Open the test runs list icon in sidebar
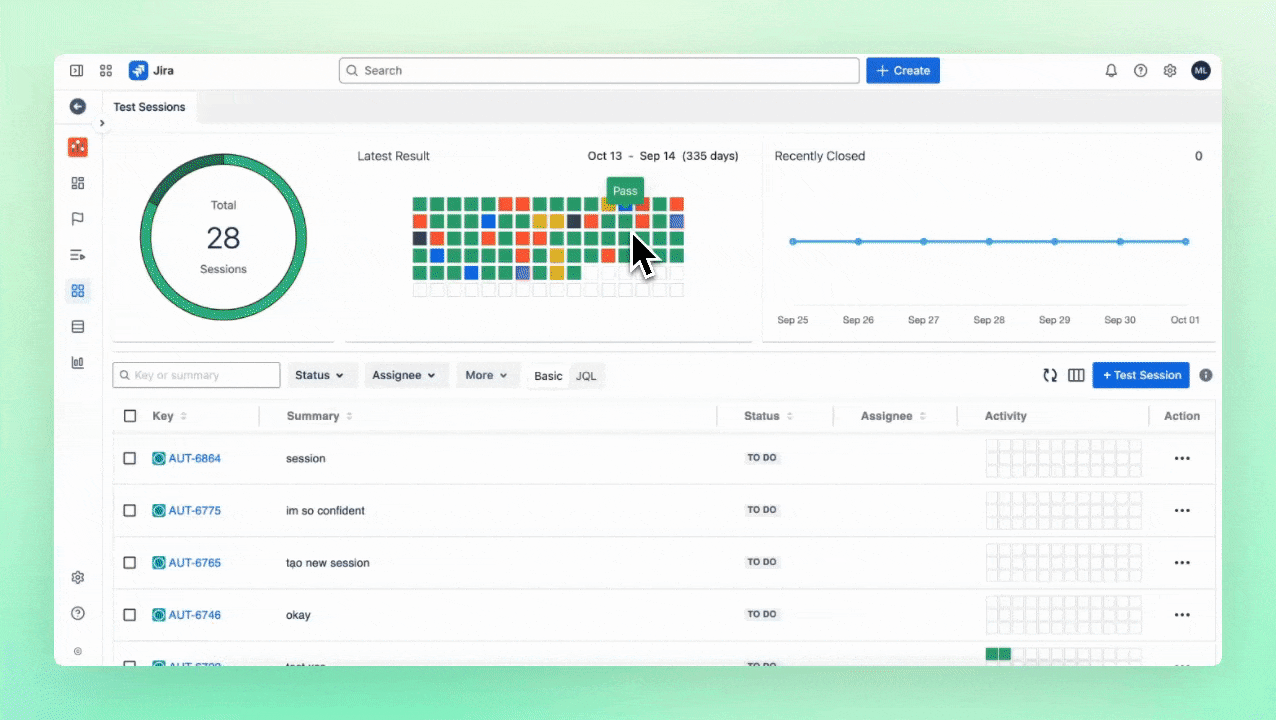 click(x=78, y=255)
